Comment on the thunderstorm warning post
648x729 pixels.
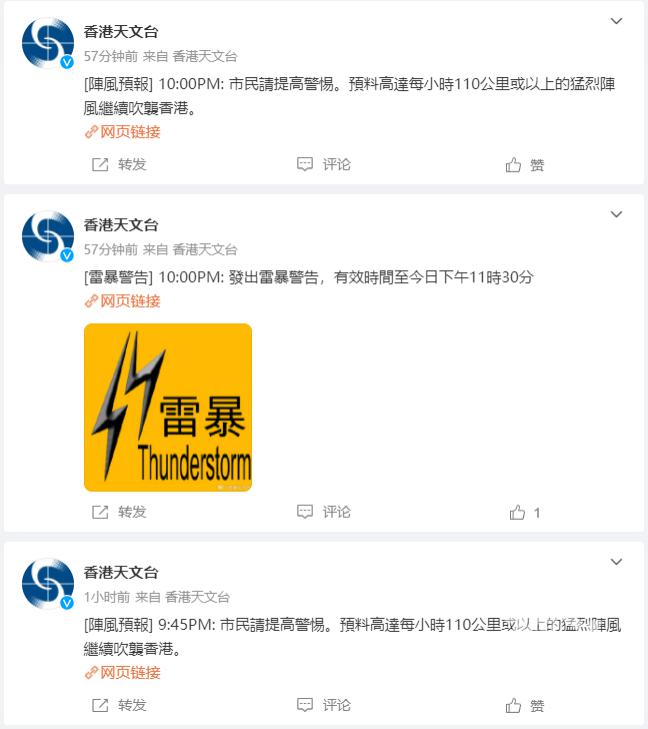[324, 512]
